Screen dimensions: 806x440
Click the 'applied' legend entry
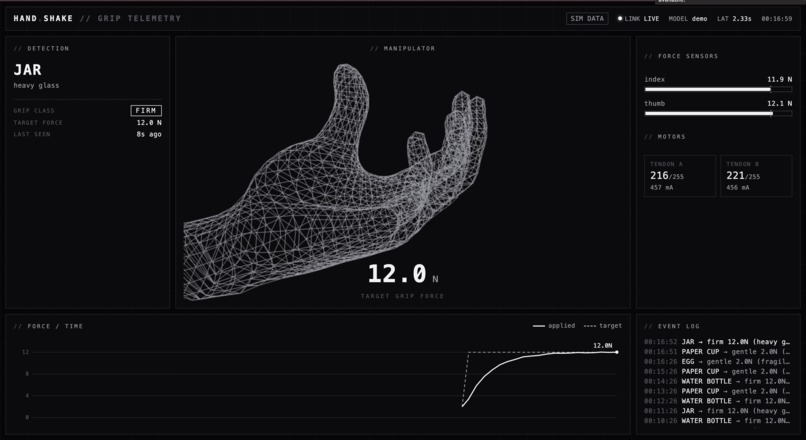tap(554, 326)
